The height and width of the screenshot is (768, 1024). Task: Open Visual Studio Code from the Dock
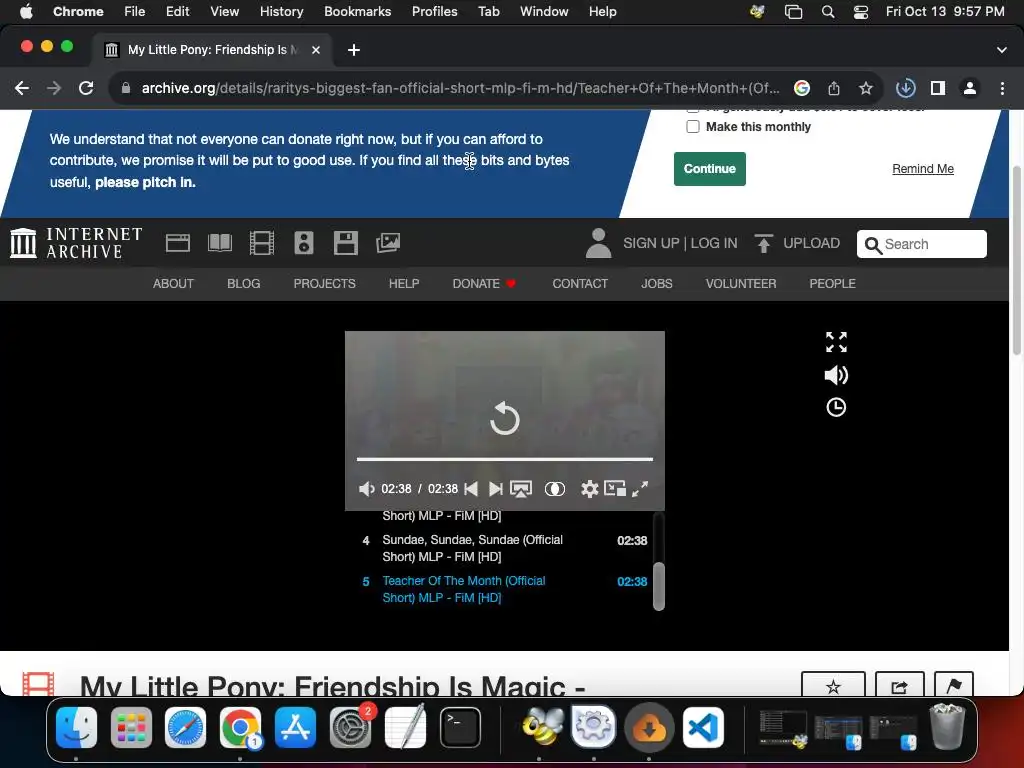point(703,727)
